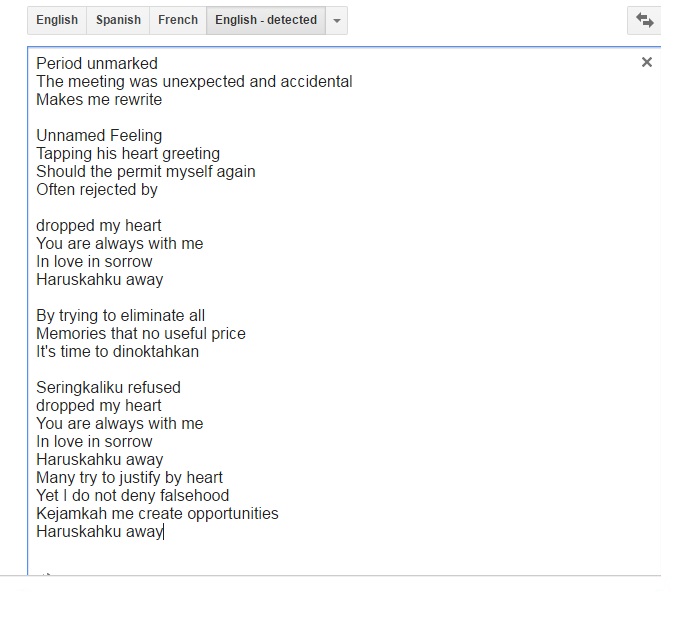Clear the source text with X
This screenshot has height=636, width=677.
(647, 62)
